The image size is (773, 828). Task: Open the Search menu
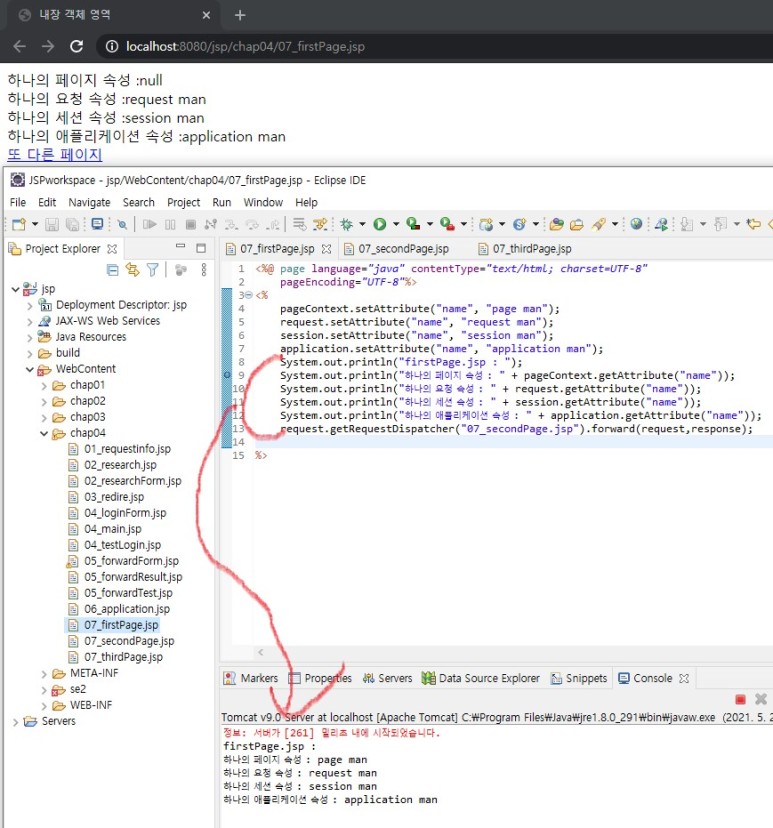(139, 202)
